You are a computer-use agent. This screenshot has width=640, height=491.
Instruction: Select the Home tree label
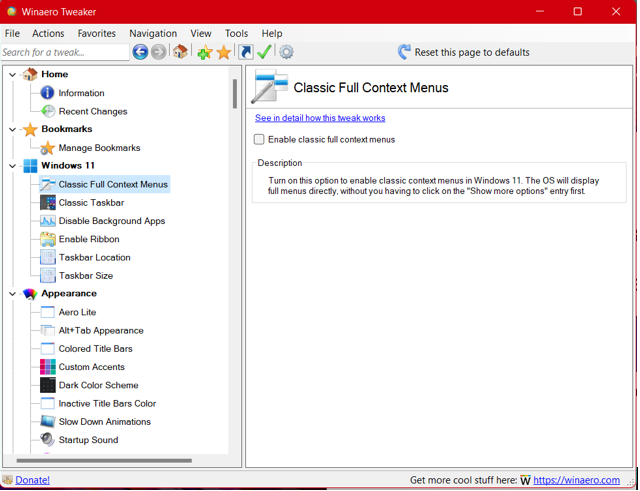tap(55, 74)
